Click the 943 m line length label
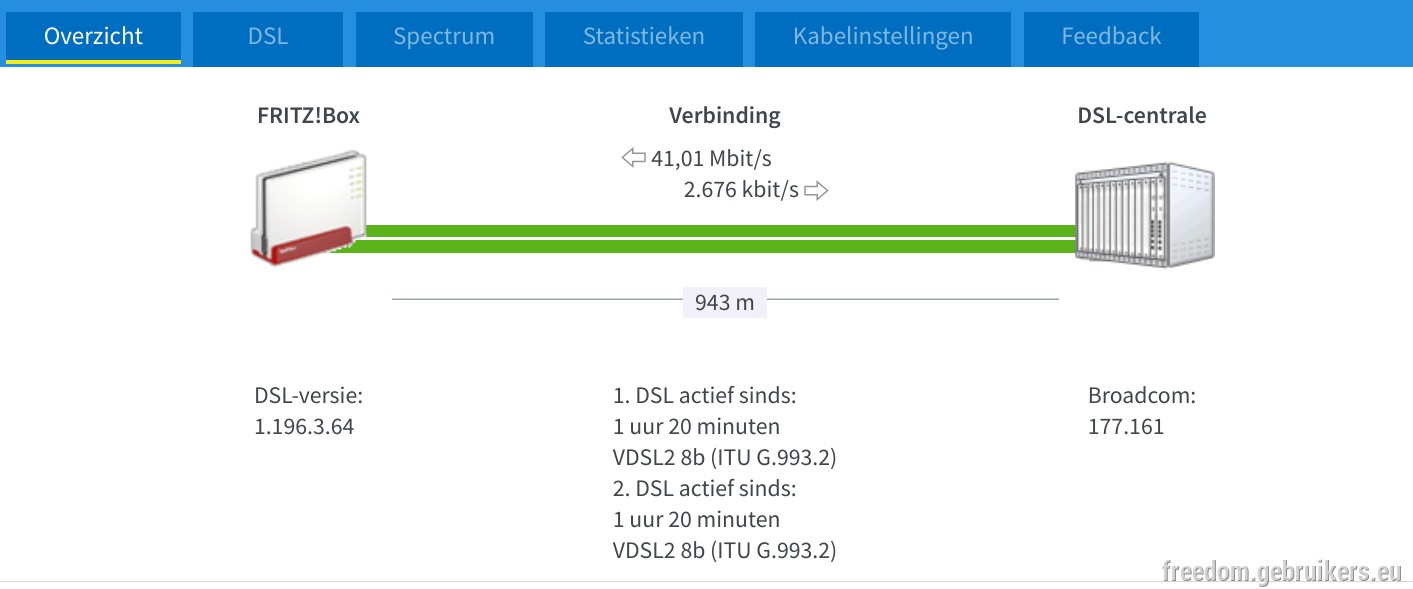1413x589 pixels. pos(725,302)
